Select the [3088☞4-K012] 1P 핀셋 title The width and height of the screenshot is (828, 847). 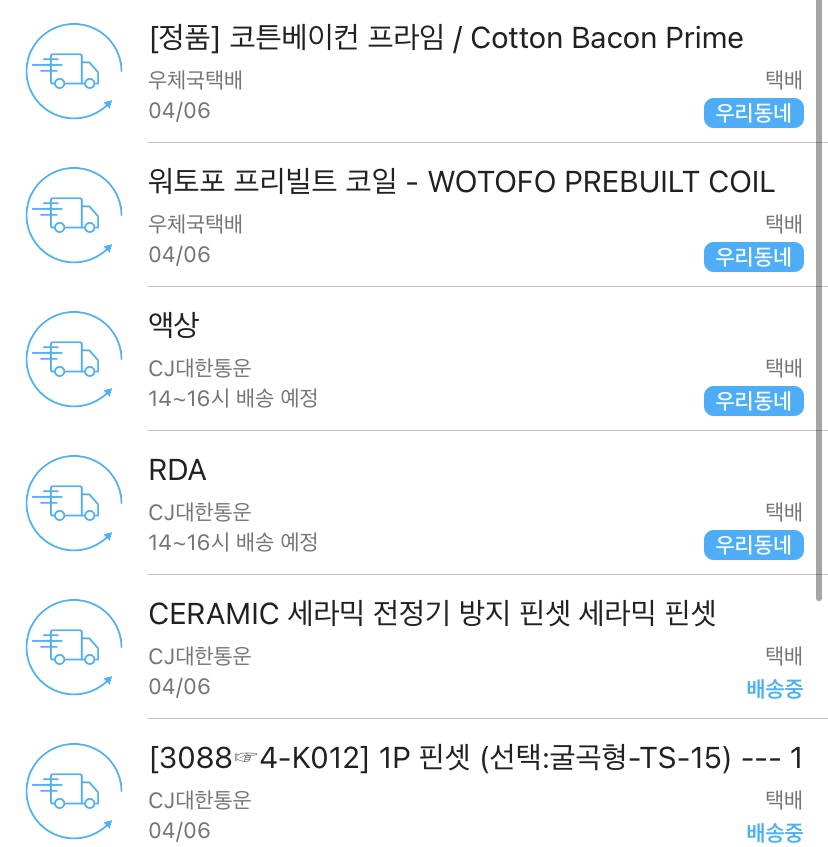pos(475,758)
